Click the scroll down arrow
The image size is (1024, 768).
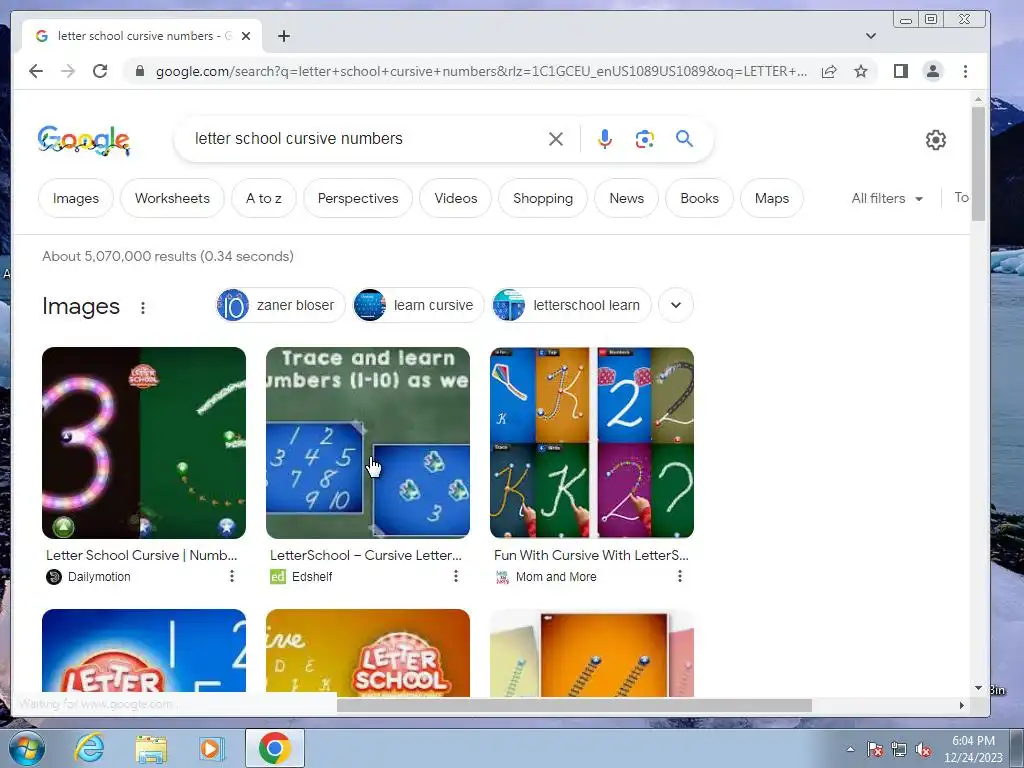pos(978,688)
